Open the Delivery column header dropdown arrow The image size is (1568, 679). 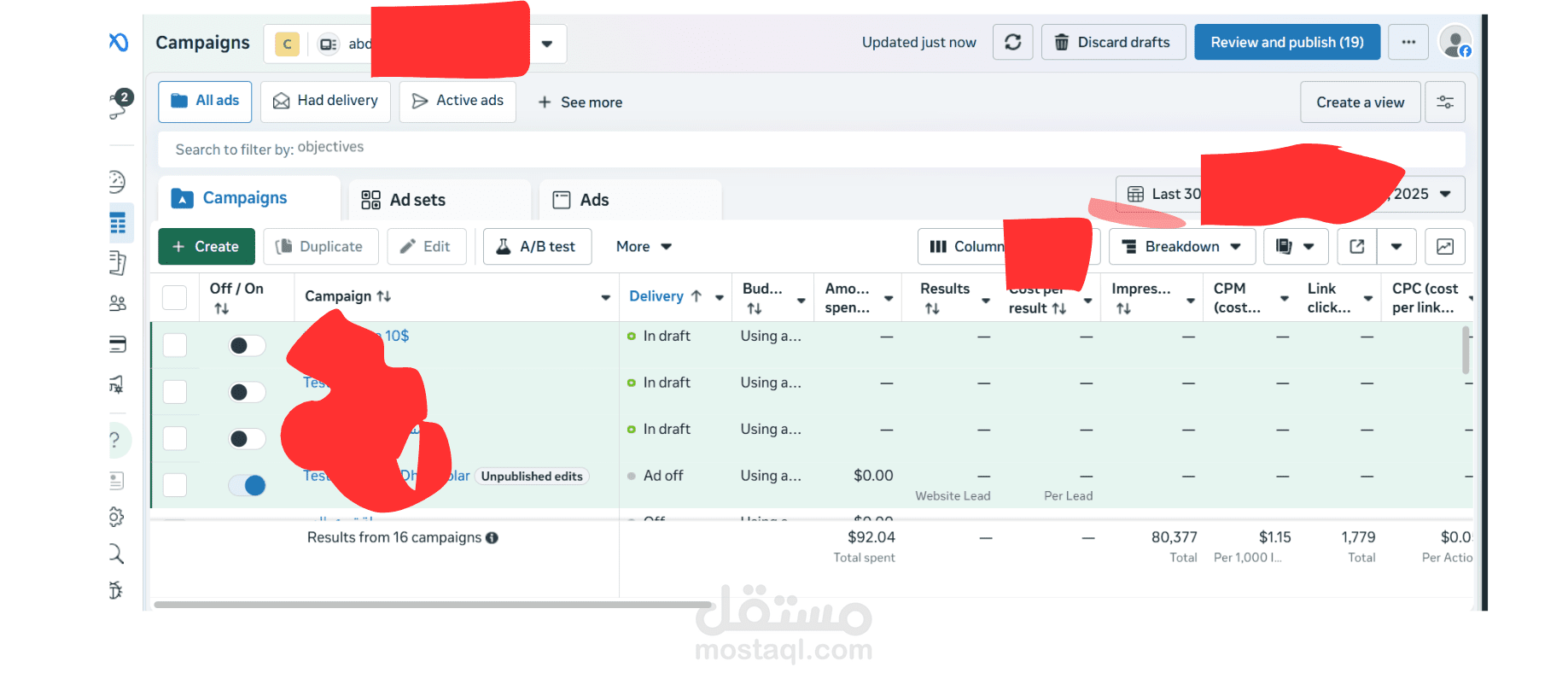(720, 297)
